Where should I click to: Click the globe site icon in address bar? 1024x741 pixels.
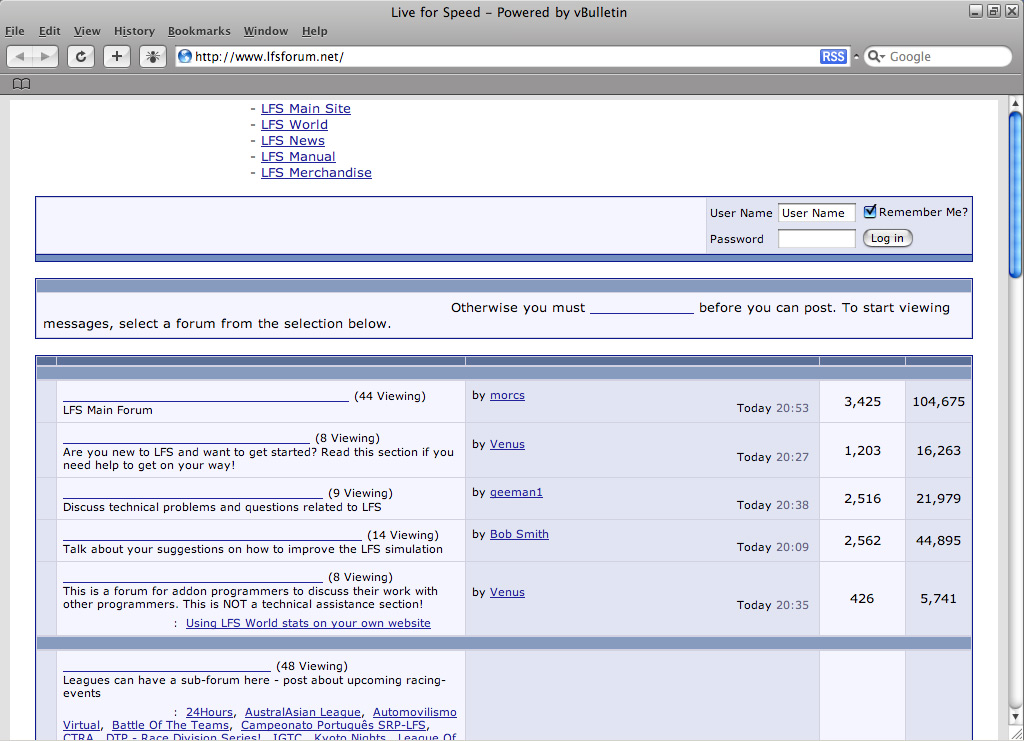point(185,56)
